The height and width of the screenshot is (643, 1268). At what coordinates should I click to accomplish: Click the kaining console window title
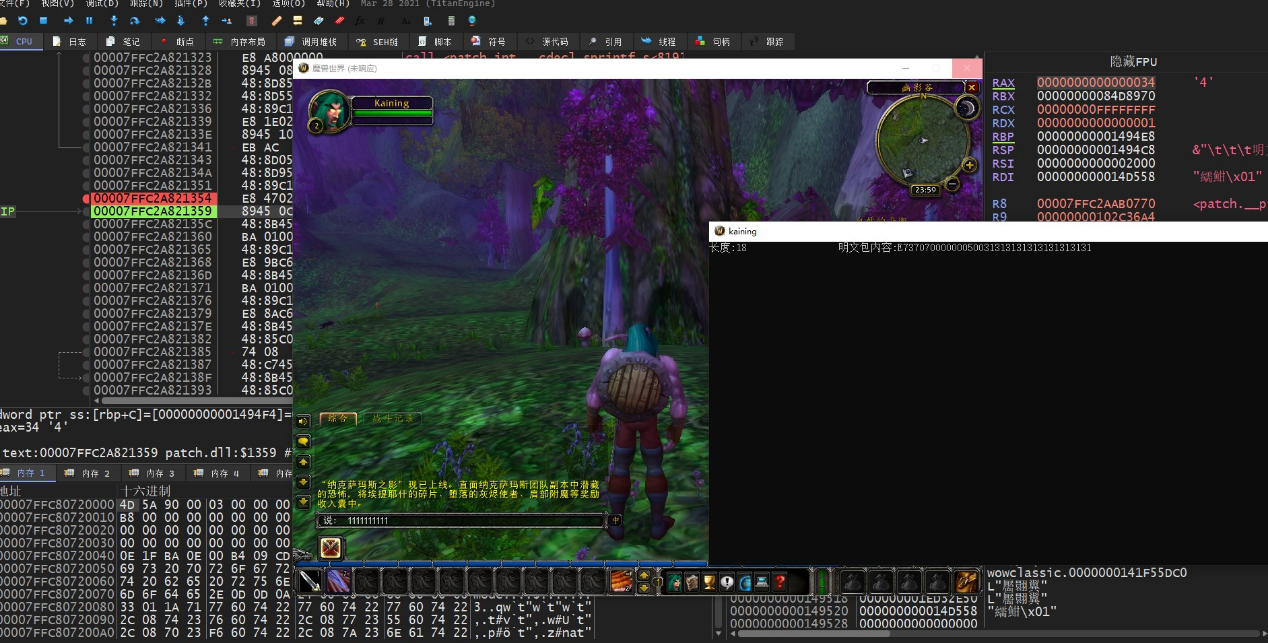click(x=742, y=231)
